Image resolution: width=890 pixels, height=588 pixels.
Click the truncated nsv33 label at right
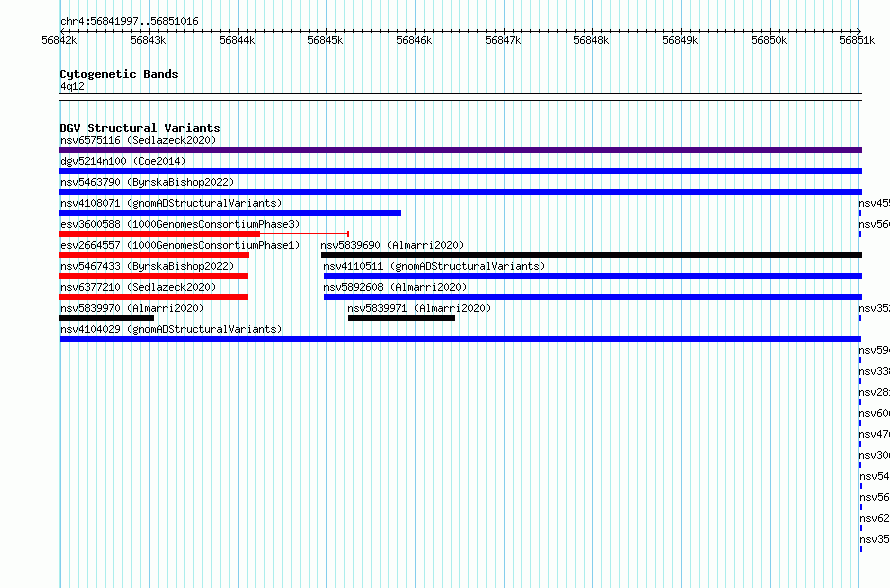[x=874, y=371]
